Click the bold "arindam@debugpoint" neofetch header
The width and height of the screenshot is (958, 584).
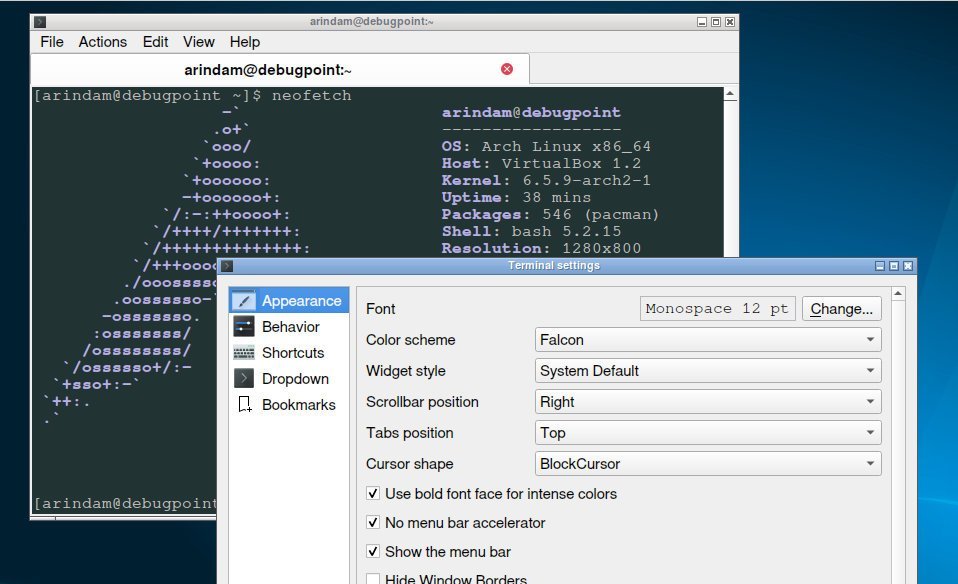click(531, 112)
